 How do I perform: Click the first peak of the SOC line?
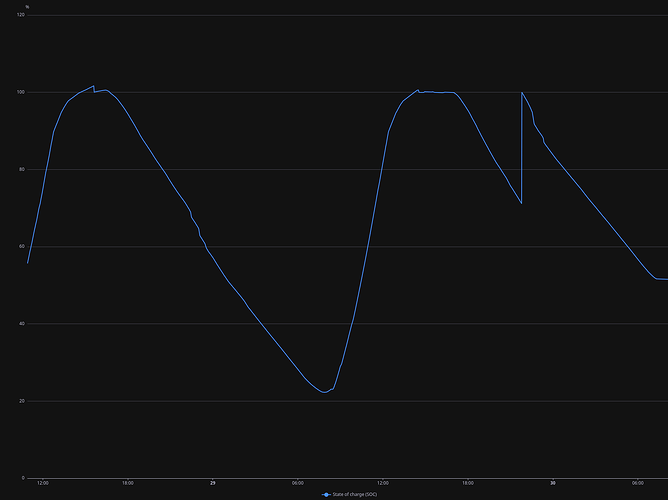[x=93, y=87]
